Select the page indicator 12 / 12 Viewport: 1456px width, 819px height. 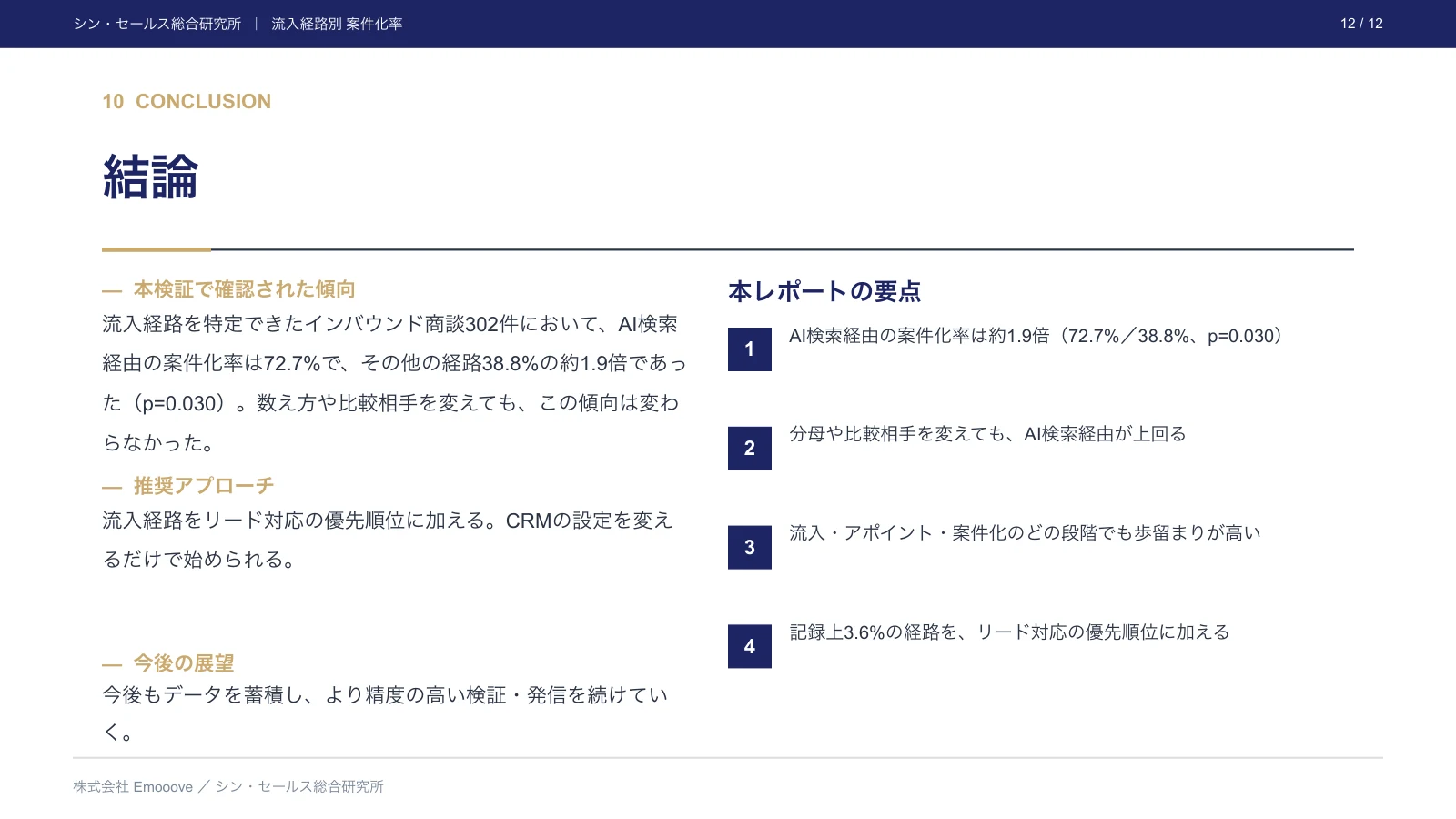tap(1361, 24)
